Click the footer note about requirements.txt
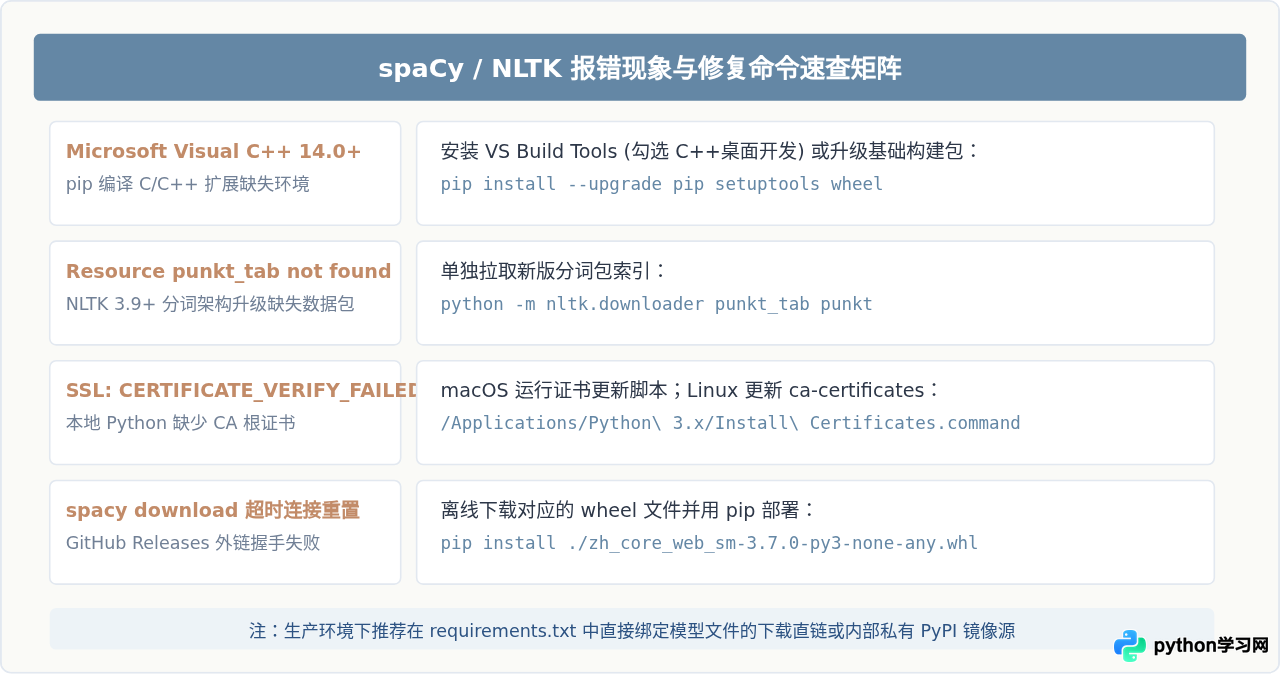Screen dimensions: 1280x674 tap(632, 631)
